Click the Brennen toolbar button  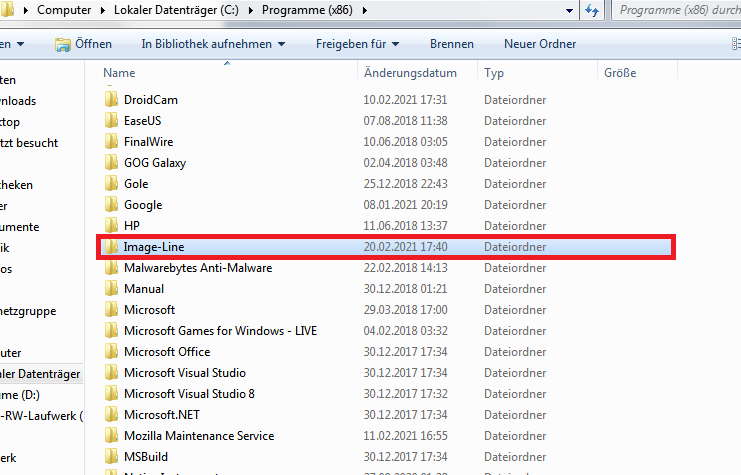click(x=452, y=44)
